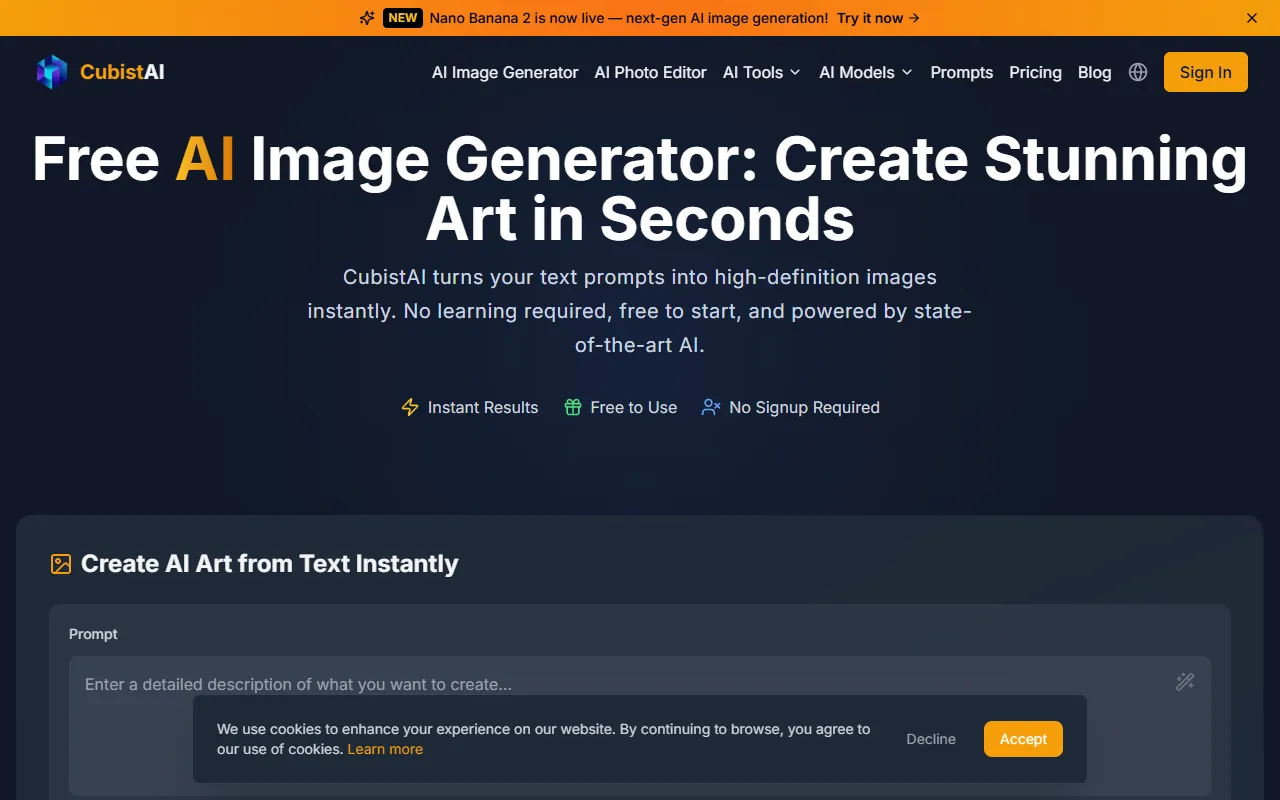The height and width of the screenshot is (800, 1280).
Task: Dismiss the Nano Banana announcement banner
Action: [x=1252, y=18]
